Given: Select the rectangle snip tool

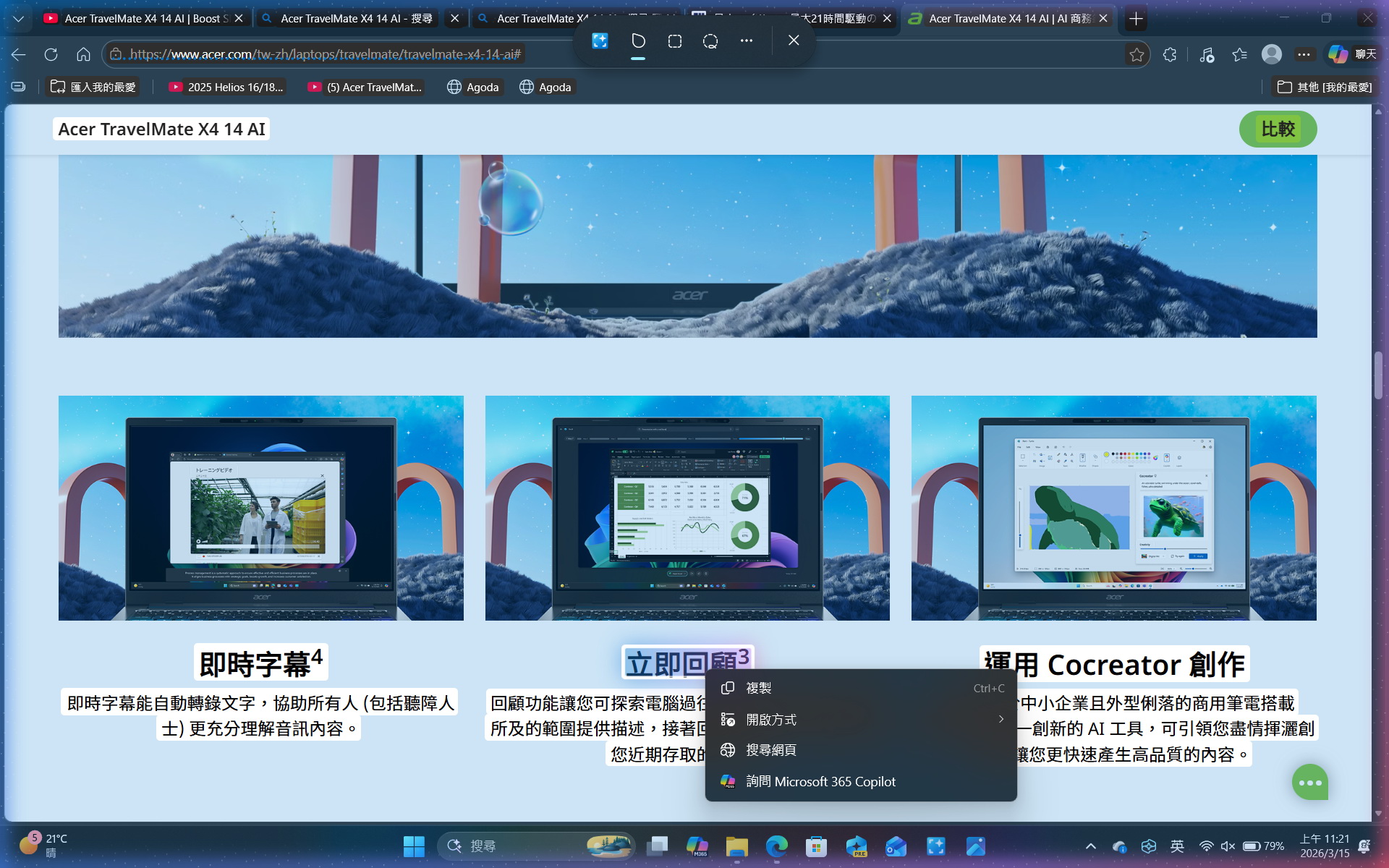Looking at the screenshot, I should 674,41.
